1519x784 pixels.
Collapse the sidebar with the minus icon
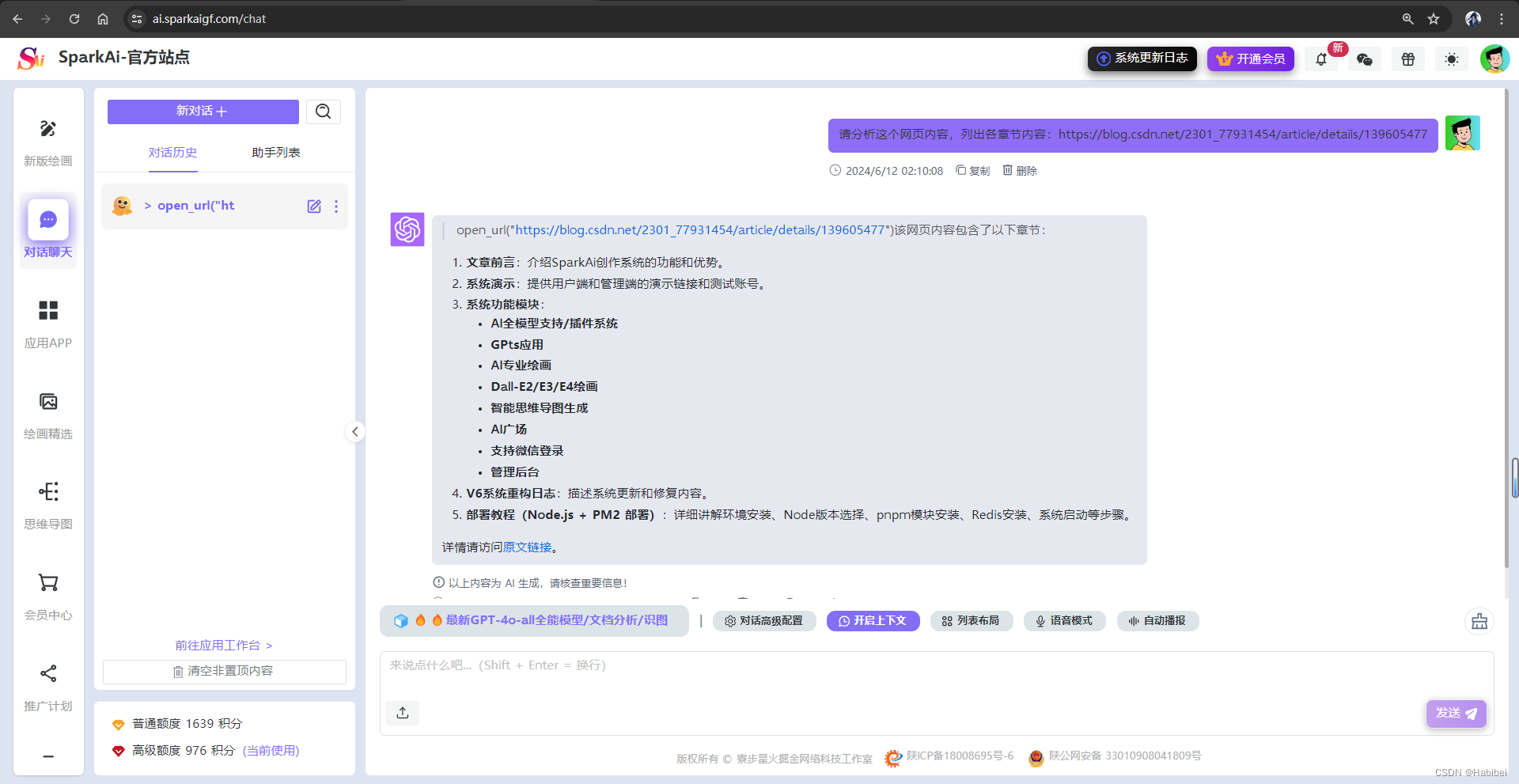coord(48,756)
